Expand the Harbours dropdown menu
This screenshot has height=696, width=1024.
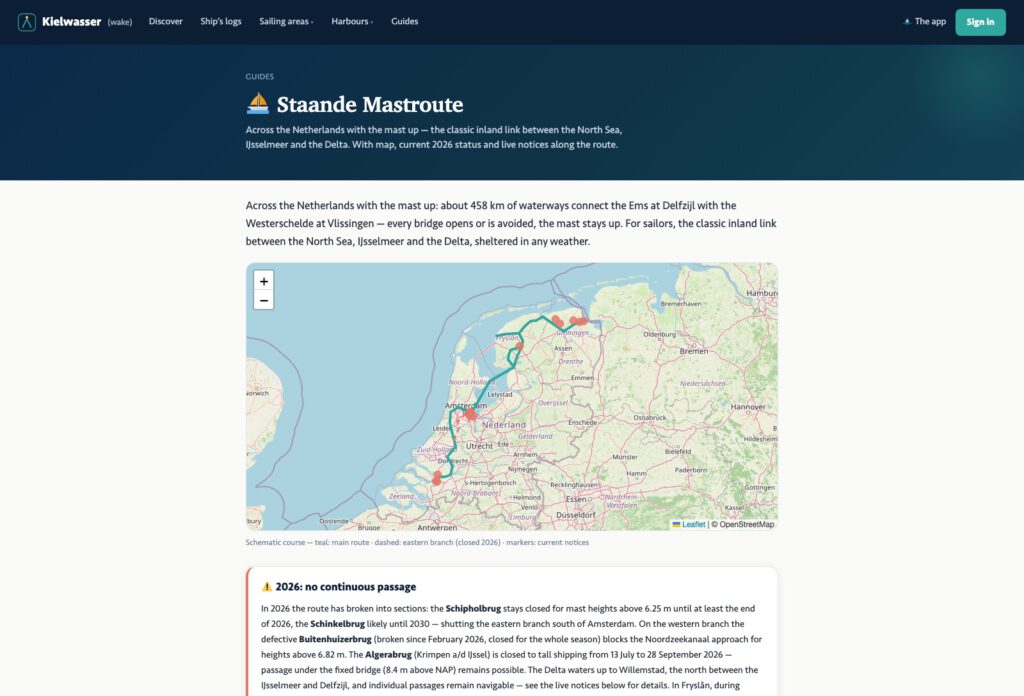[x=352, y=22]
